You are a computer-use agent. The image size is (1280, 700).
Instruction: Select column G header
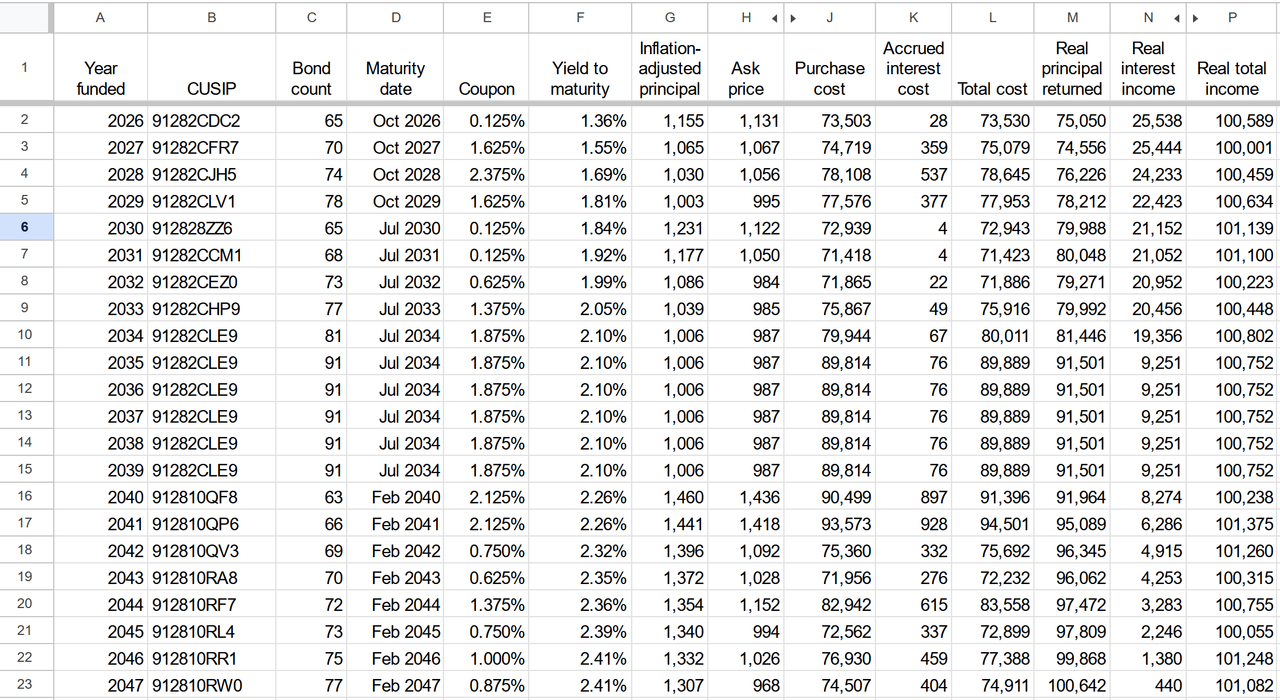click(670, 17)
